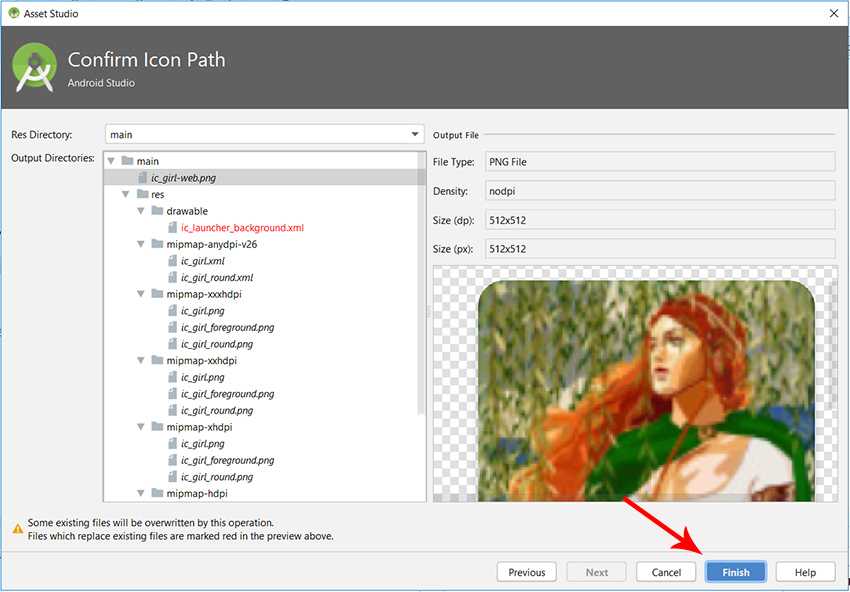Click the icon preview image

point(645,390)
